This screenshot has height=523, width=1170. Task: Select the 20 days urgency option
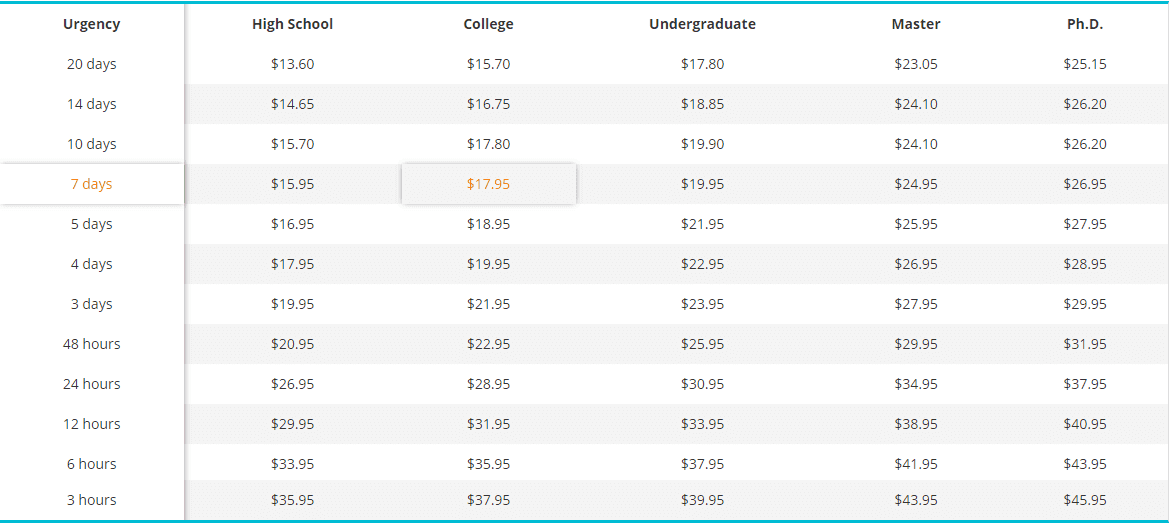tap(92, 64)
